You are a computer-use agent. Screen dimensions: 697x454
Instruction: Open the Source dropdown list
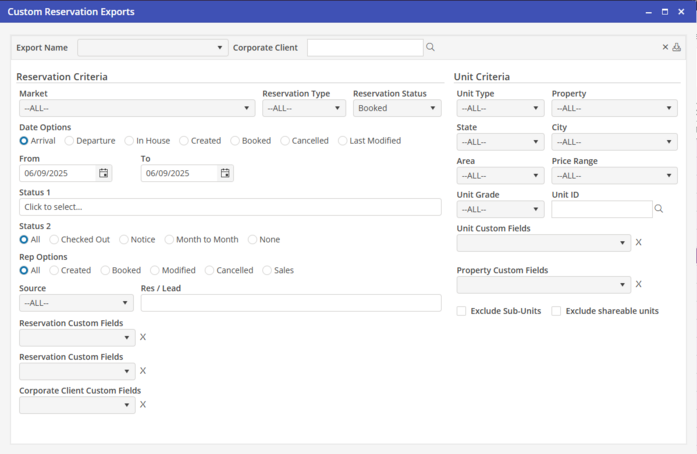pos(76,303)
